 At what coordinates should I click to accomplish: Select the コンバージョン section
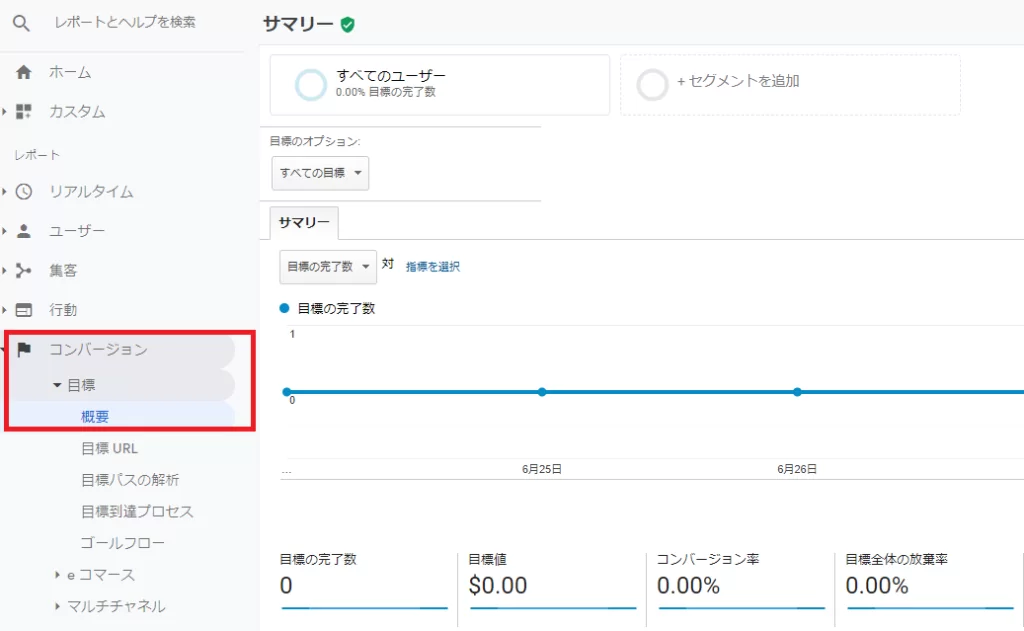99,349
